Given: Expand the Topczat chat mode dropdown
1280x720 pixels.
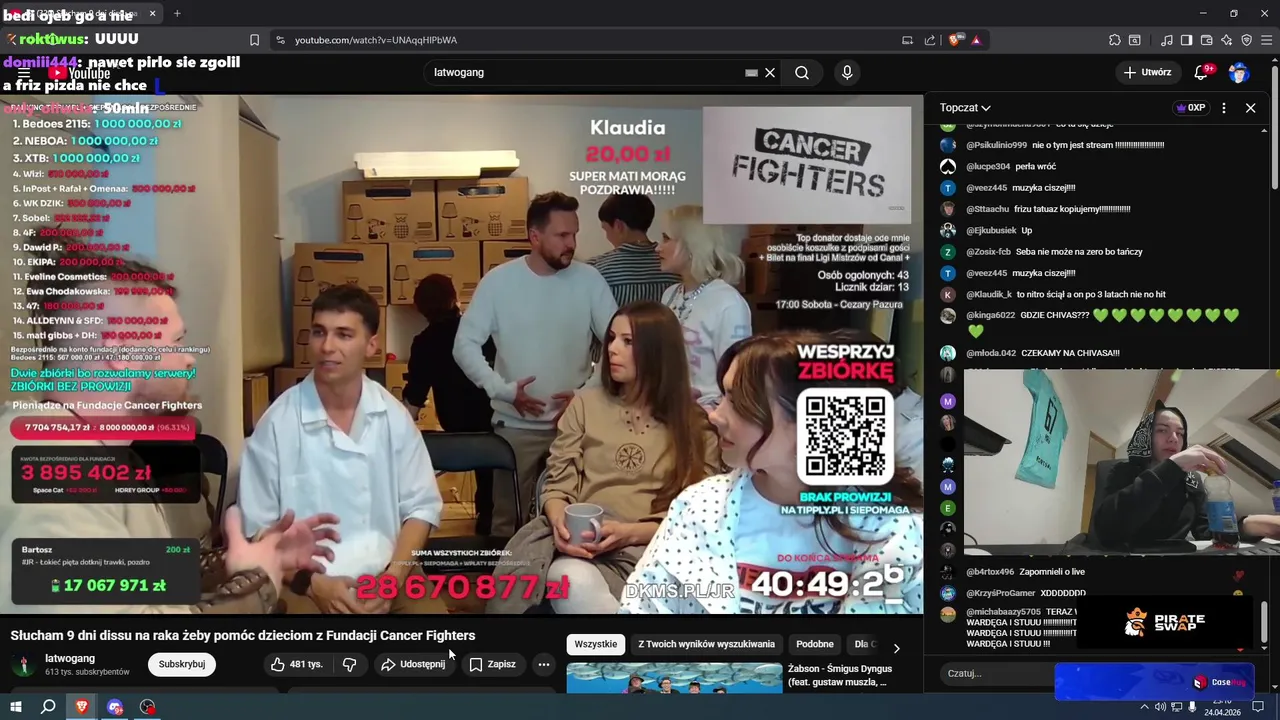Looking at the screenshot, I should coord(965,108).
